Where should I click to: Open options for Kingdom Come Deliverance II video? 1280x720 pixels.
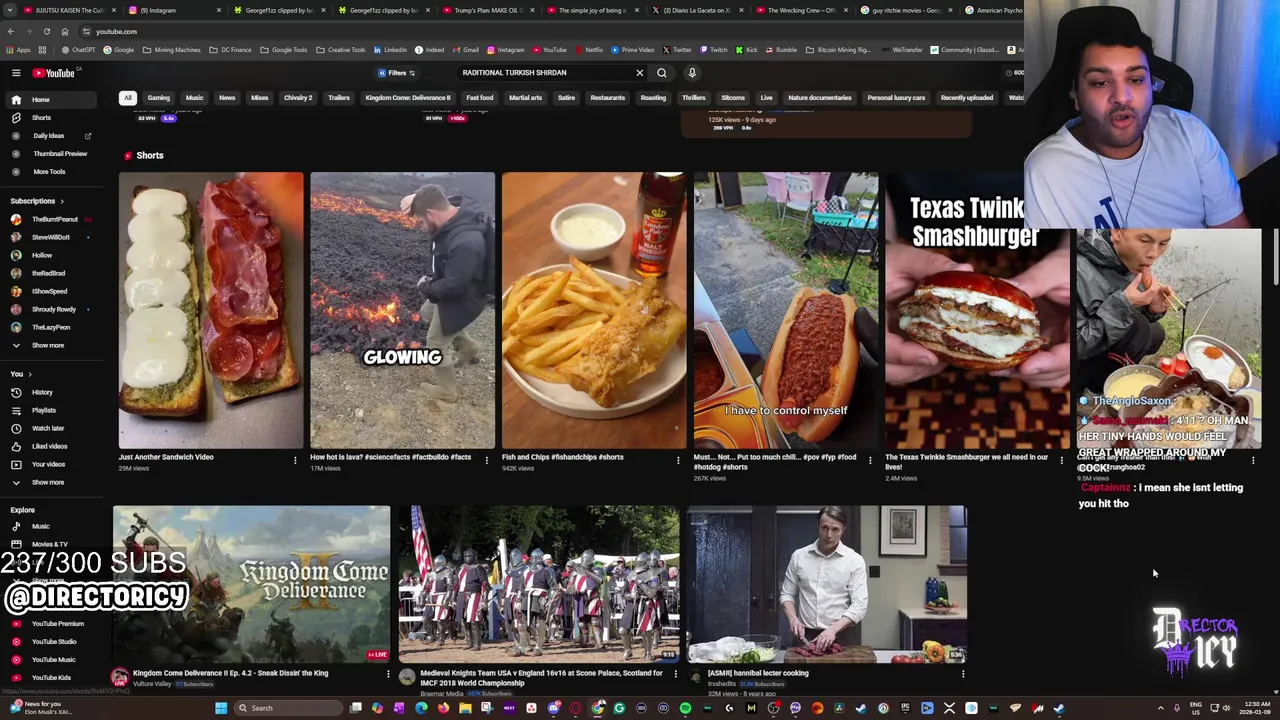point(388,674)
